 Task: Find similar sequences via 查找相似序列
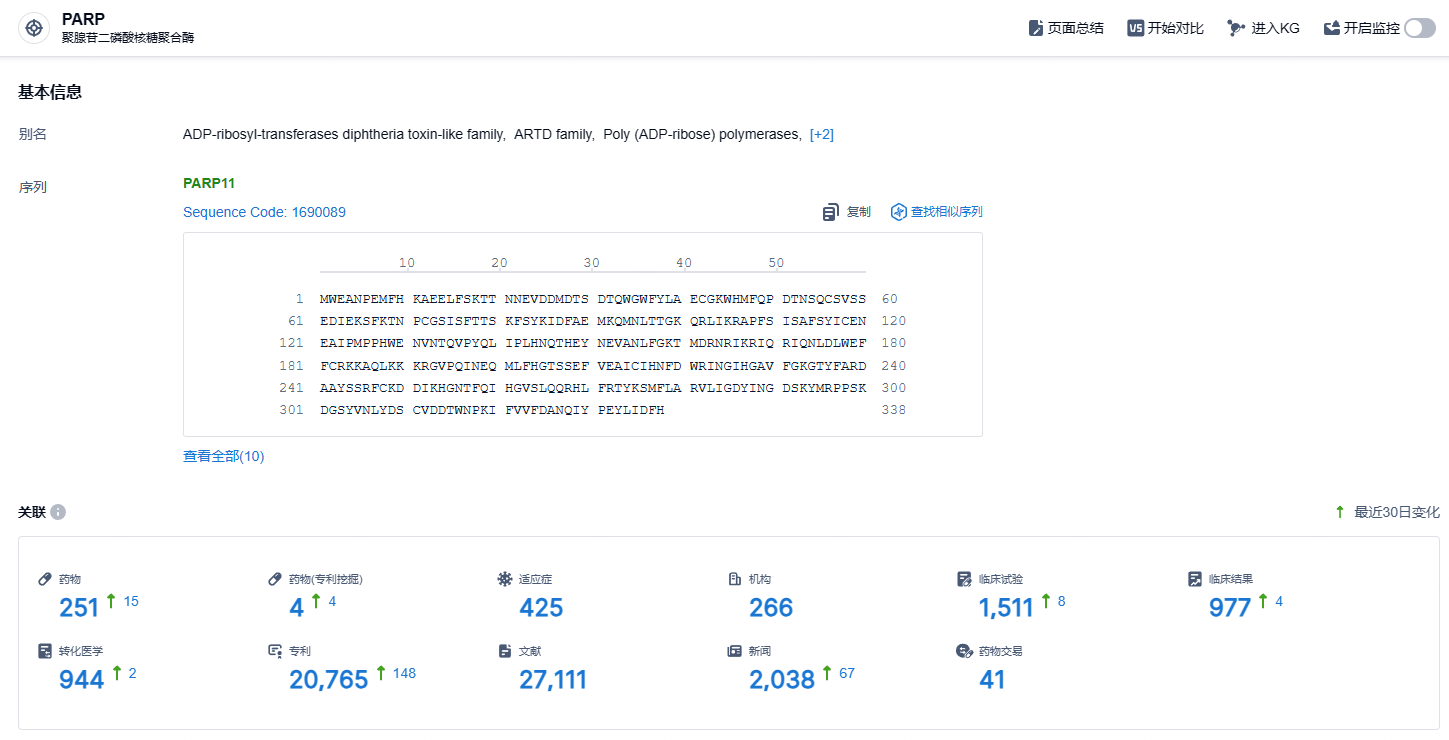937,212
